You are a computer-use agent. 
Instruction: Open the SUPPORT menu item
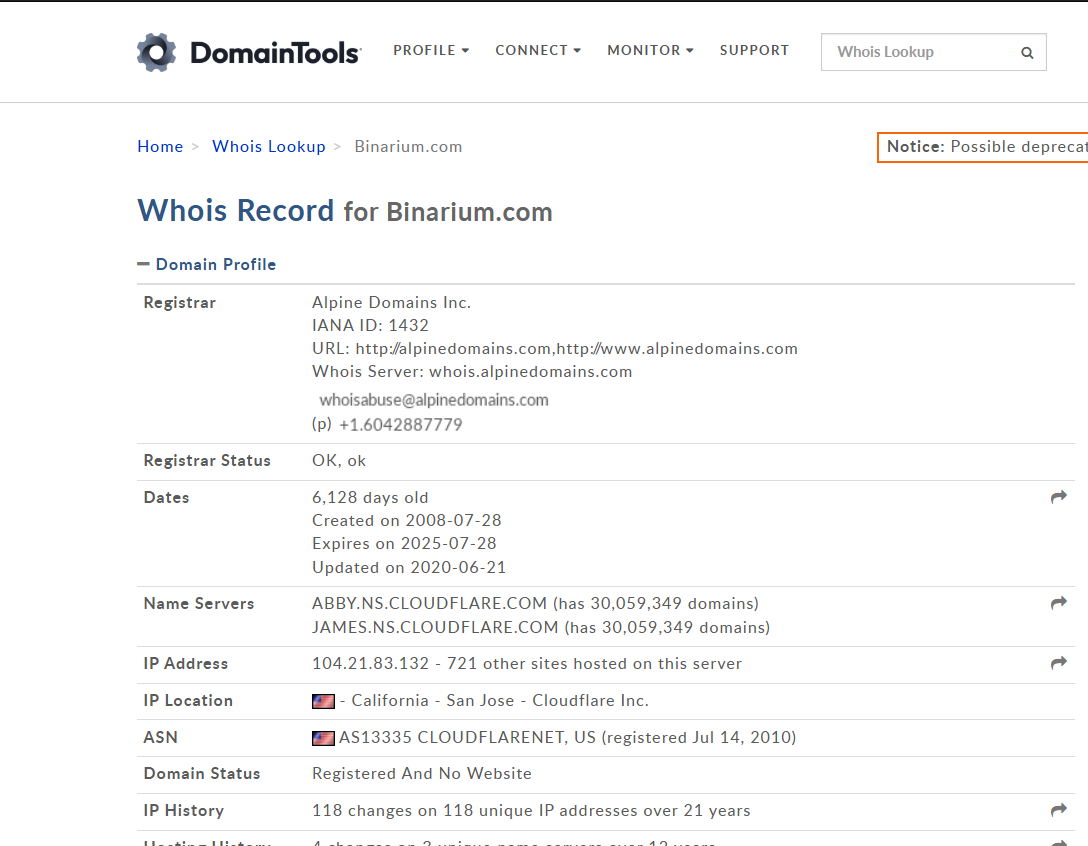pos(754,51)
